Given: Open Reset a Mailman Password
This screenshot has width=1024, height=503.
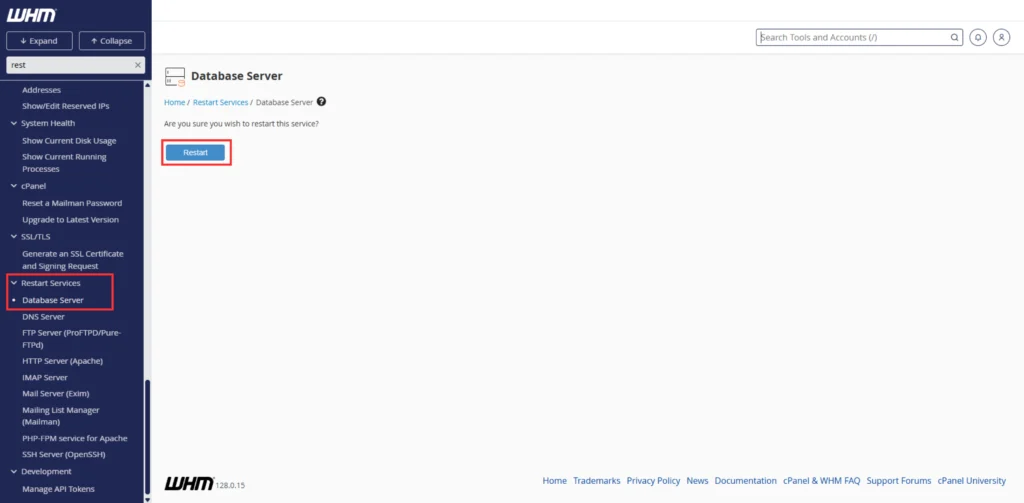Looking at the screenshot, I should click(72, 203).
